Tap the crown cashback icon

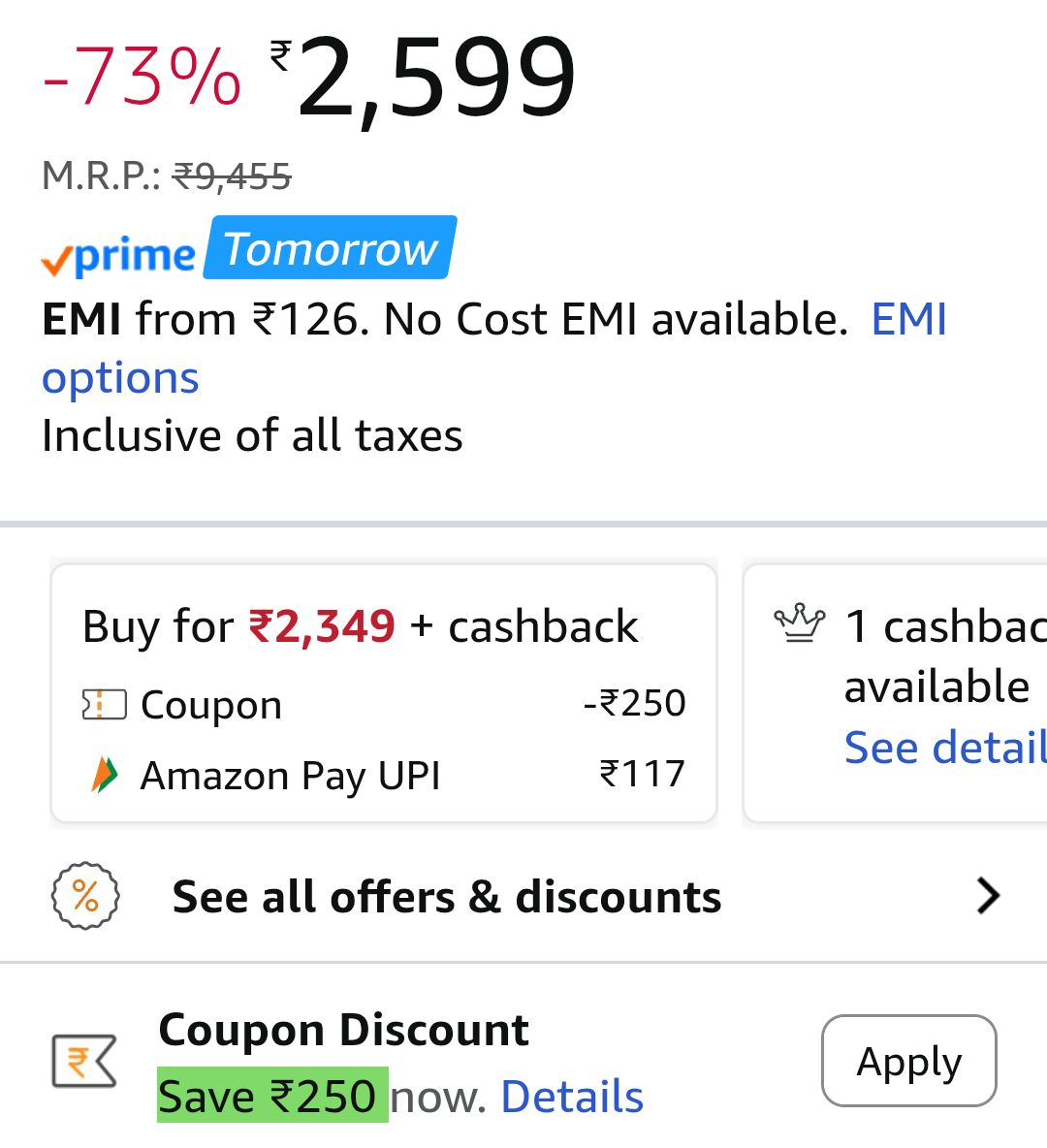(x=800, y=623)
